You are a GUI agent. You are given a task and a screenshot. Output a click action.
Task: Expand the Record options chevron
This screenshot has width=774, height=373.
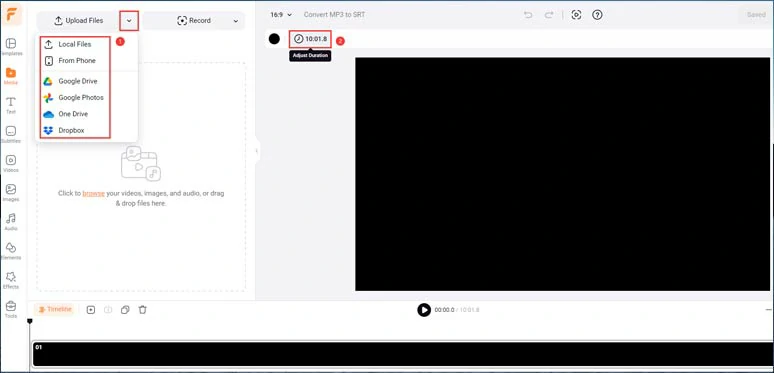(x=236, y=21)
